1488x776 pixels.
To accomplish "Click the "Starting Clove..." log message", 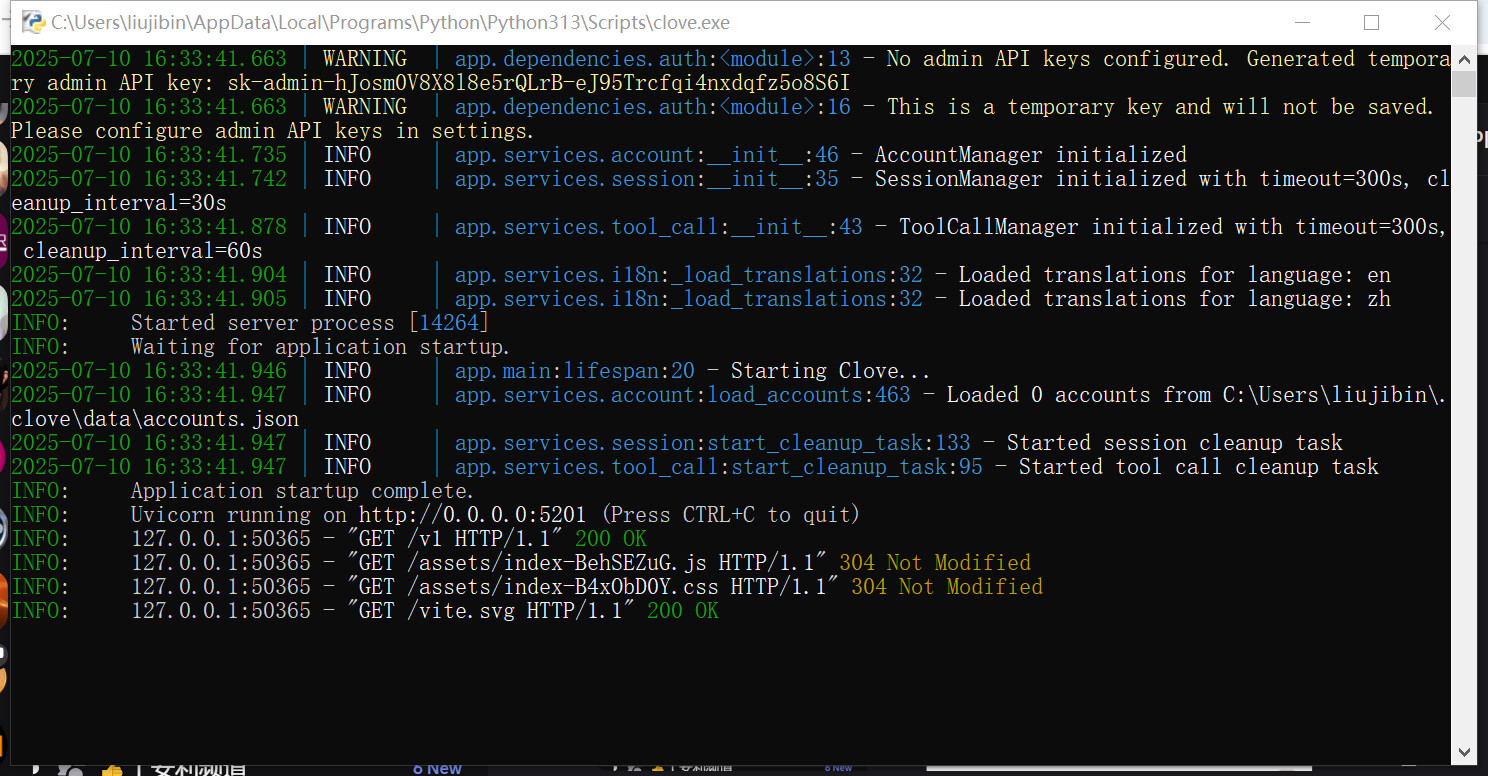I will click(x=830, y=371).
